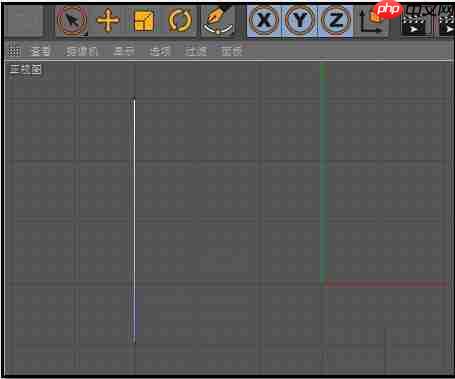Viewport: 455px width, 379px height.
Task: Switch the coordinate system icon
Action: 371,22
